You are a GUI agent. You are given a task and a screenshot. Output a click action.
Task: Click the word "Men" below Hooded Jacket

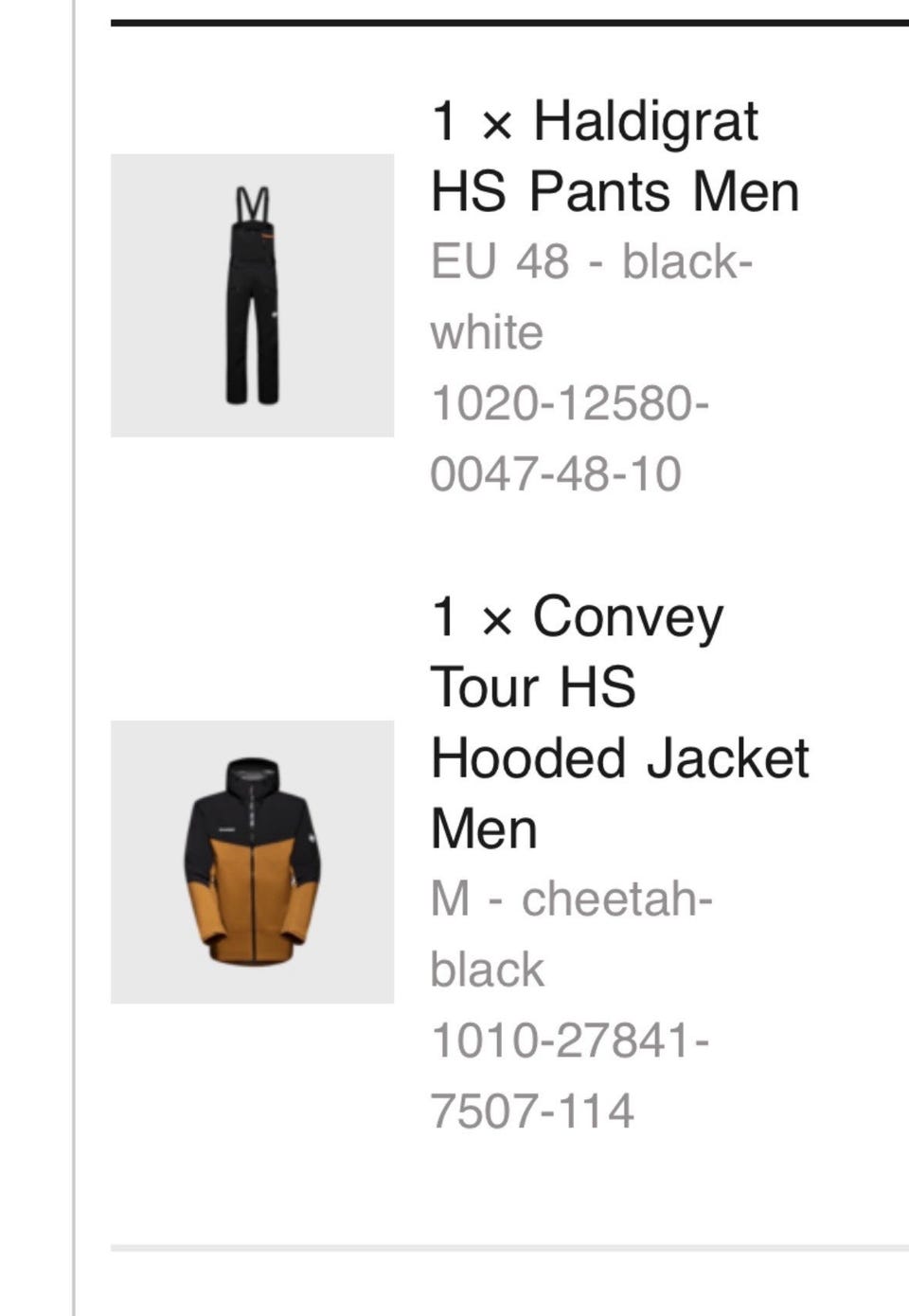[484, 828]
